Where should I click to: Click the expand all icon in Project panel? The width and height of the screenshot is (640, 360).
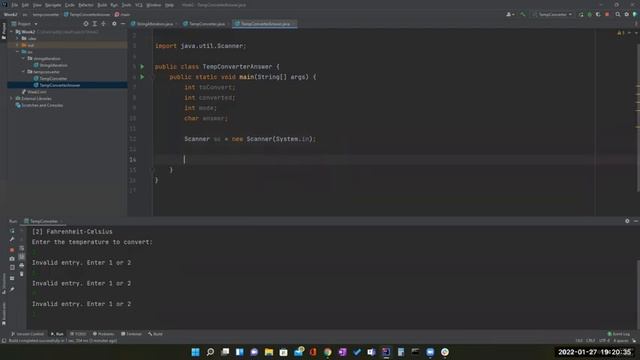coord(95,24)
